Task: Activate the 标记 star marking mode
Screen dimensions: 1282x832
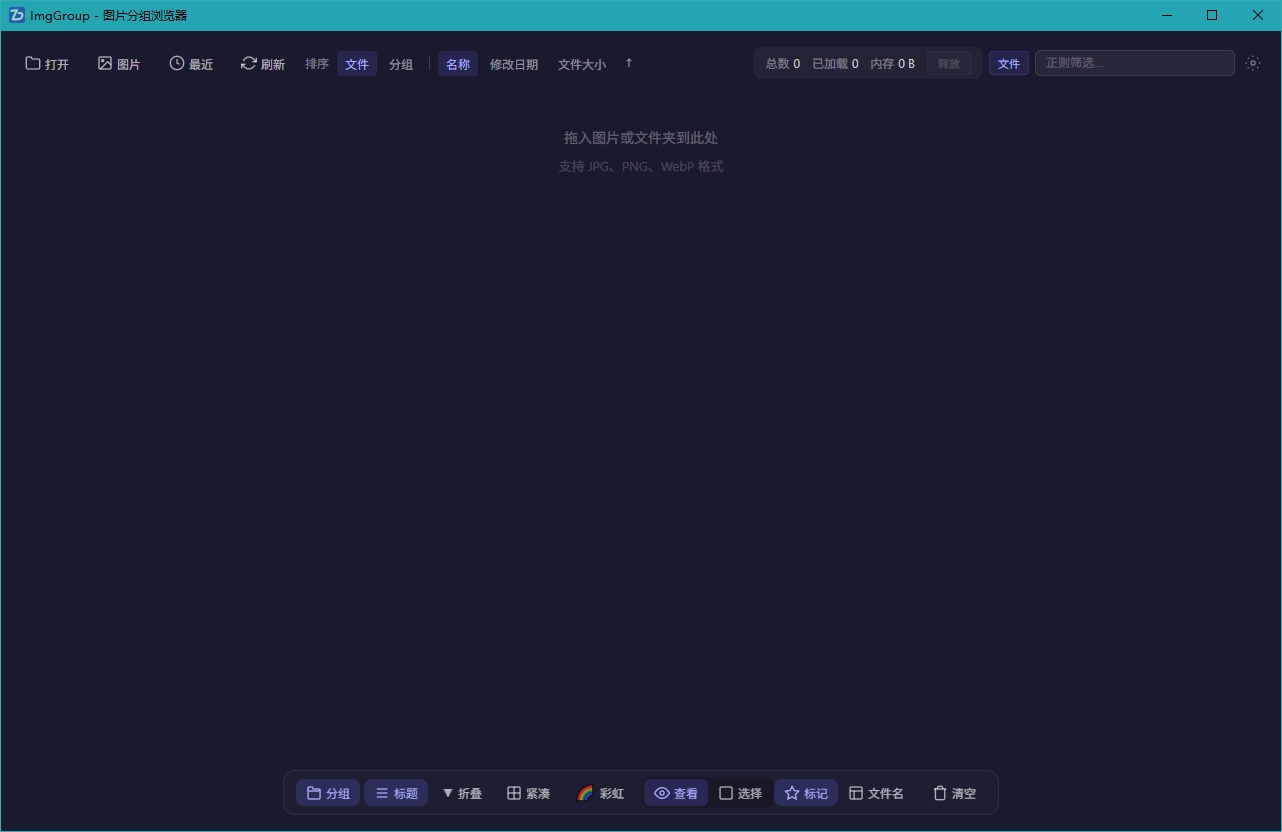Action: tap(806, 793)
